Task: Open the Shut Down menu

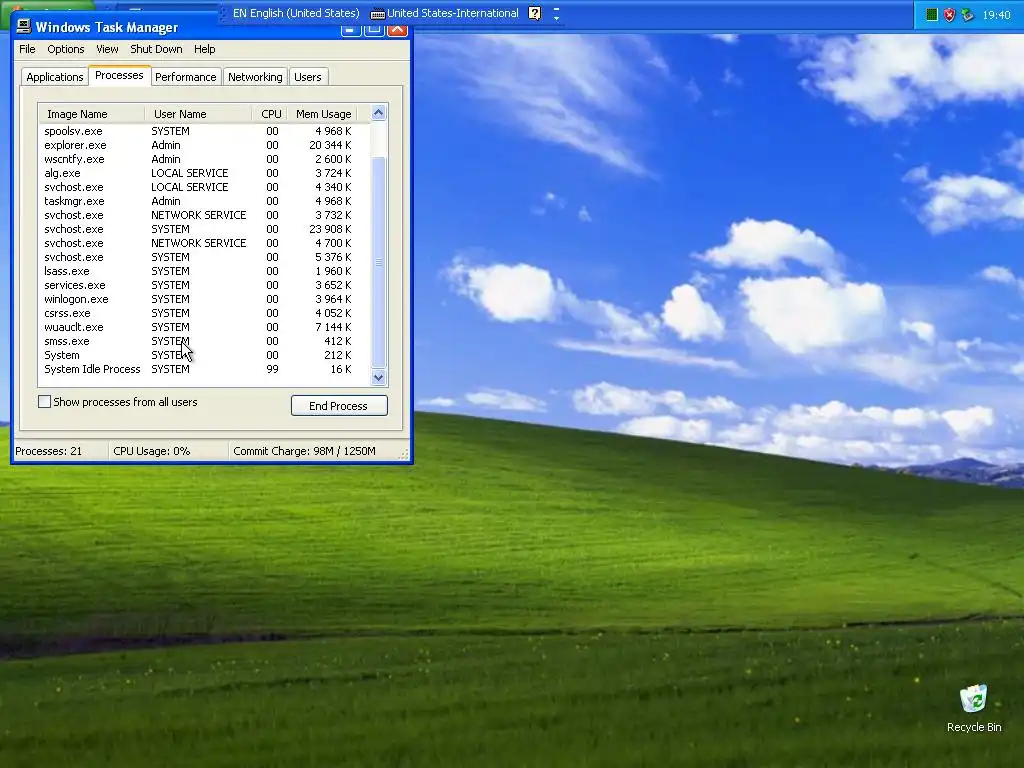Action: click(x=156, y=49)
